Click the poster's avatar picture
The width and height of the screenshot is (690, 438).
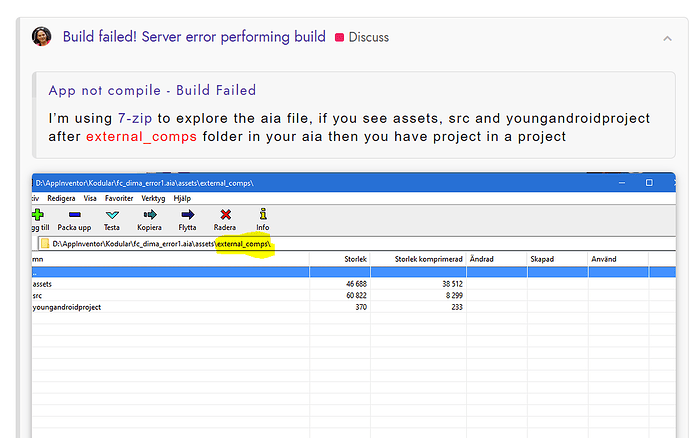click(x=42, y=37)
